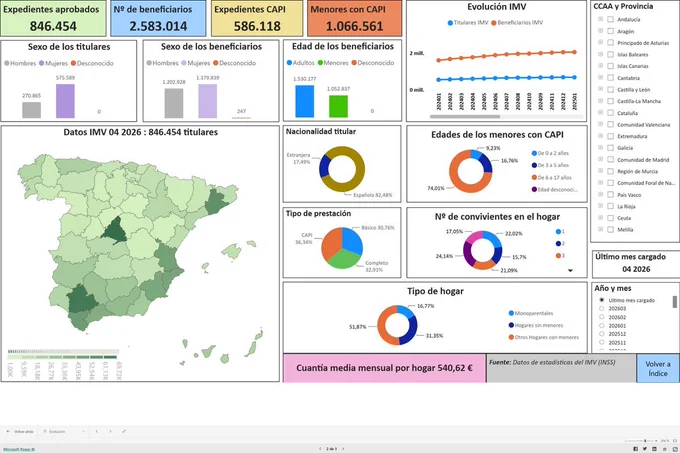Click Titulares IMV legend marker
The height and width of the screenshot is (453, 680).
450,23
